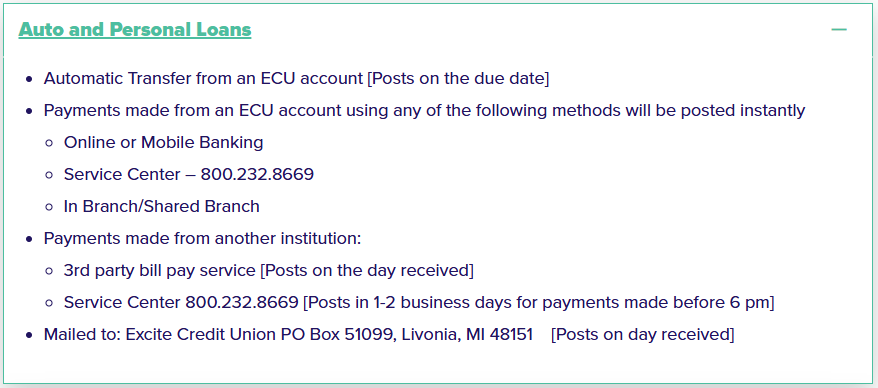
Task: Click the hollow bullet beside In Branch/Shared Branch
Action: pyautogui.click(x=49, y=207)
